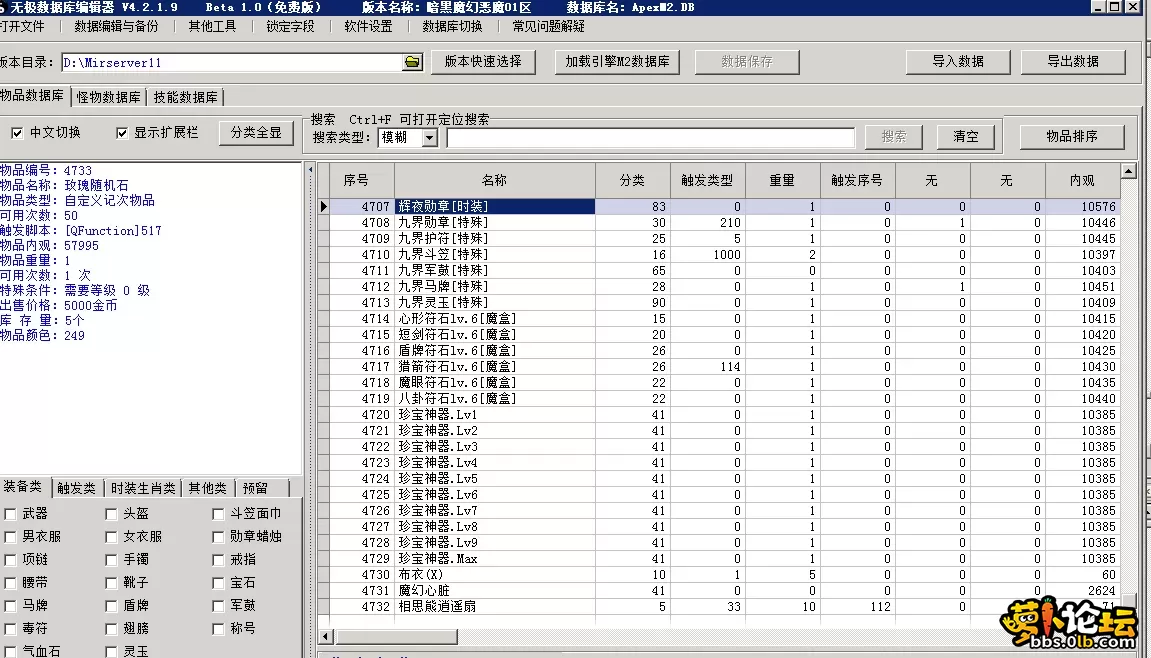This screenshot has height=658, width=1151.
Task: Click the 数据保存 button
Action: pyautogui.click(x=747, y=62)
